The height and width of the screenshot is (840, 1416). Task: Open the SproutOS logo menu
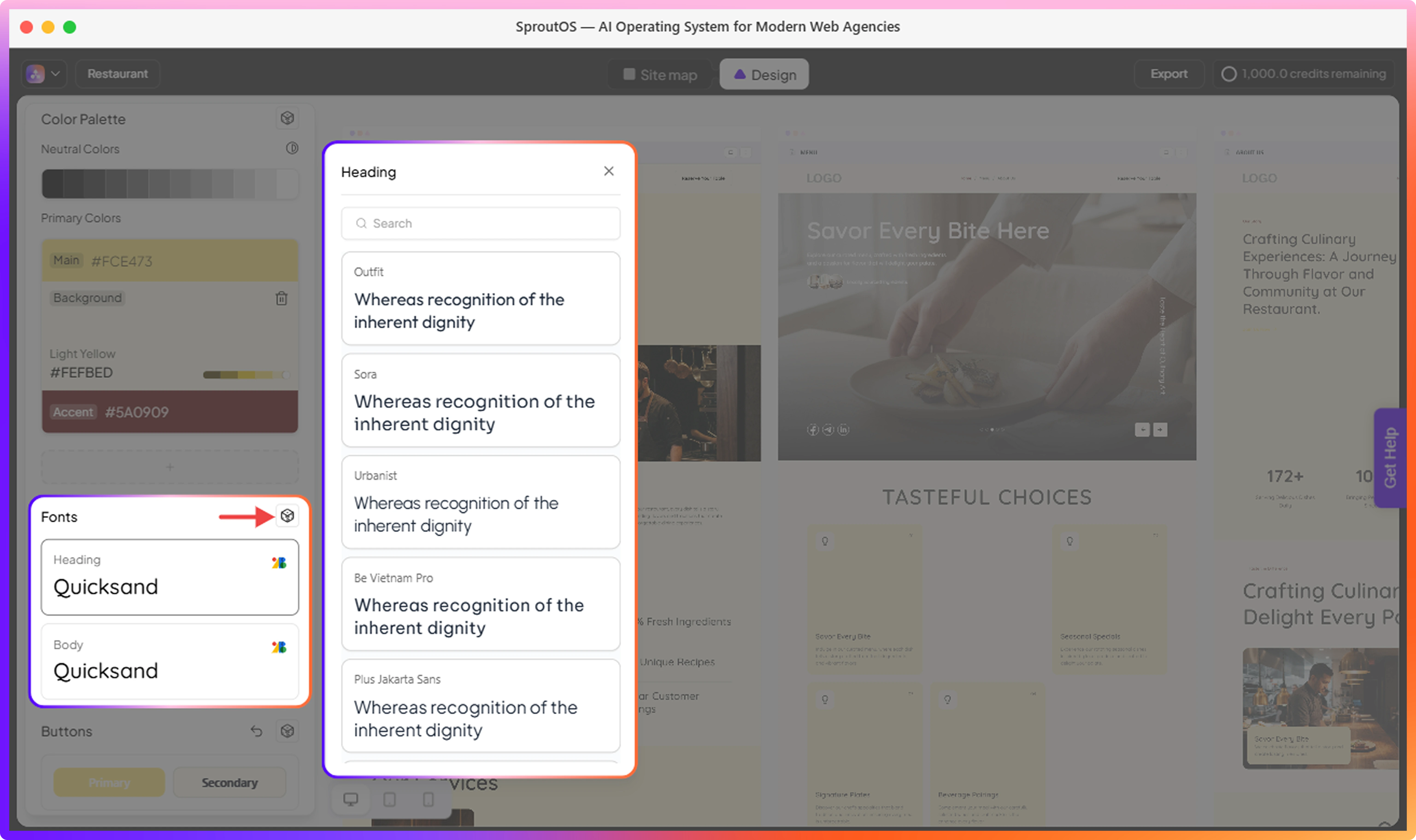tap(44, 74)
